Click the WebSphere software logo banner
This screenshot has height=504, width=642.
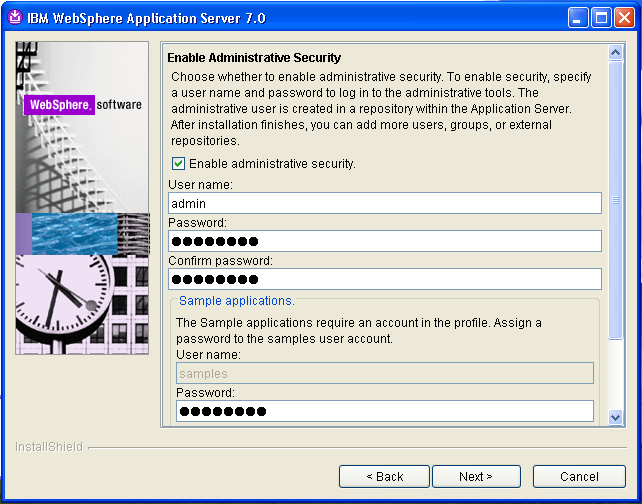click(82, 105)
